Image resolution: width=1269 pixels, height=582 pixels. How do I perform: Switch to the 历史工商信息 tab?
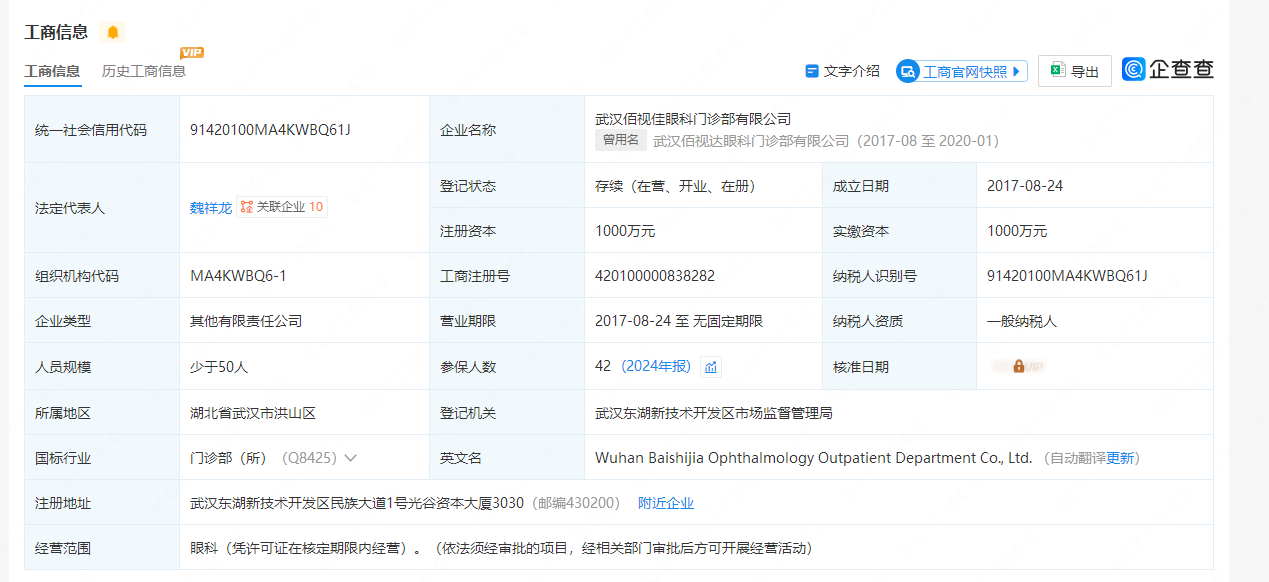pos(144,71)
